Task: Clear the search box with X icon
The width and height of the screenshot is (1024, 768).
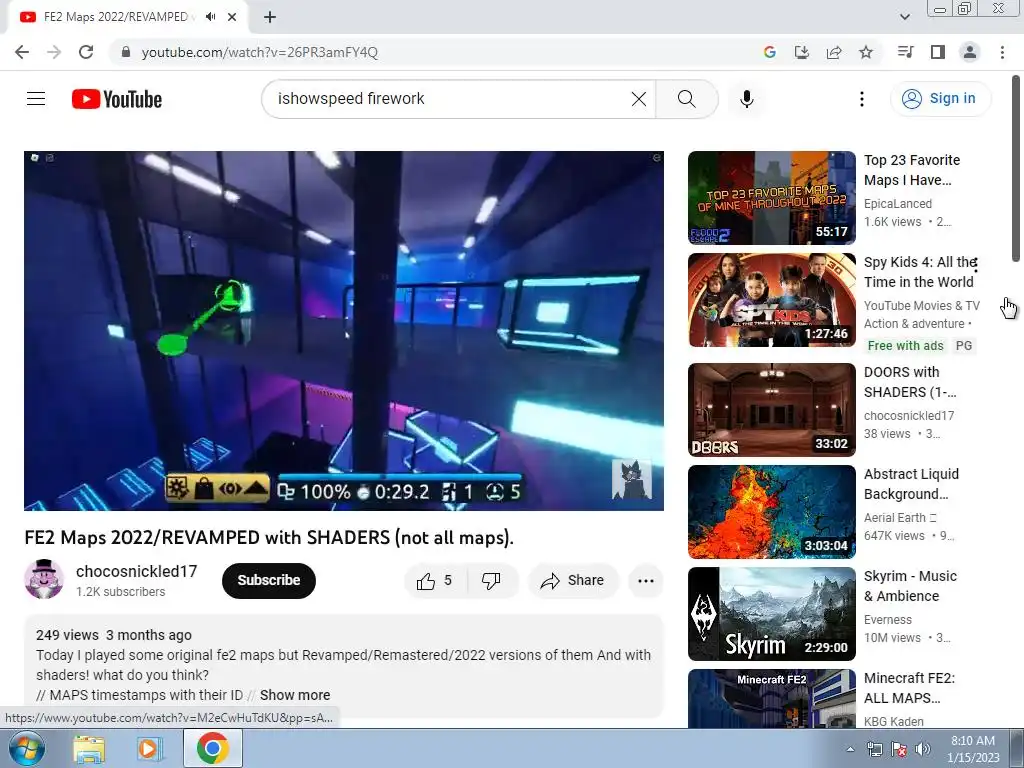Action: pyautogui.click(x=639, y=99)
